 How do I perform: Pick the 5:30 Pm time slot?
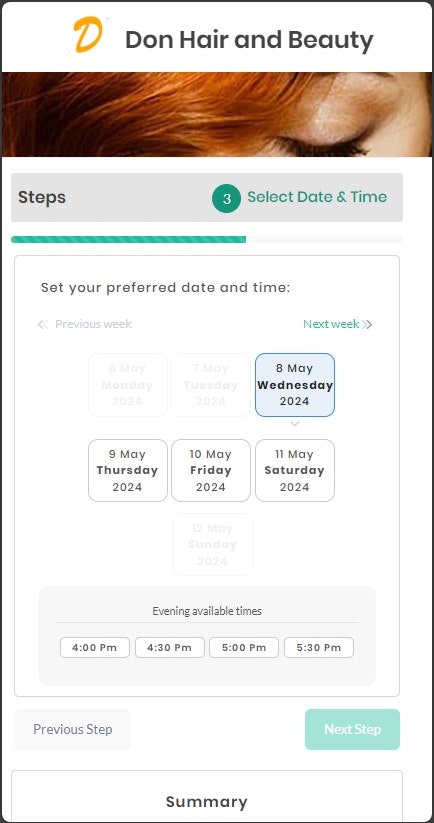click(x=319, y=648)
